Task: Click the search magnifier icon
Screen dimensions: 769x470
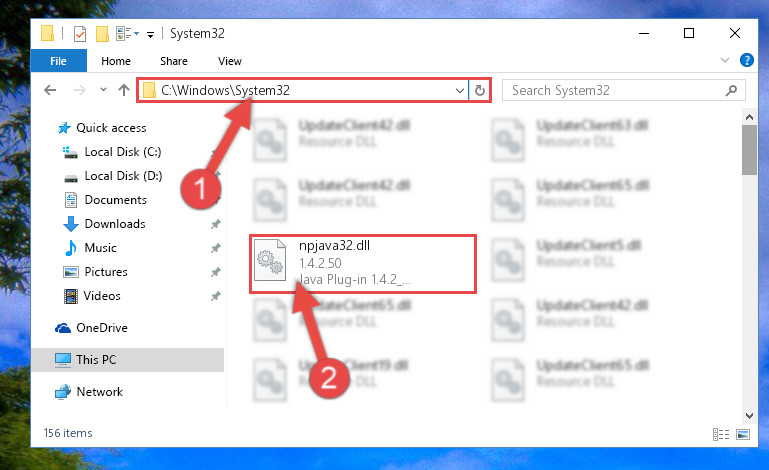Action: tap(731, 90)
